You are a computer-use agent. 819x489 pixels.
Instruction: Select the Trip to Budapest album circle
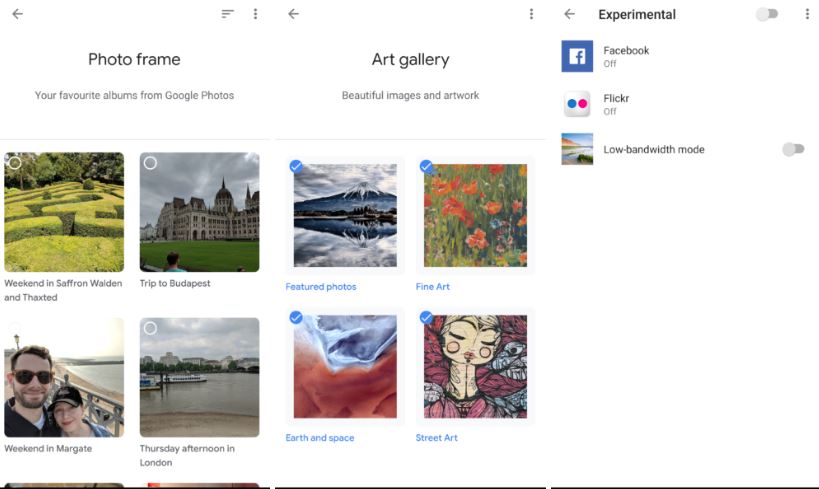[x=150, y=162]
